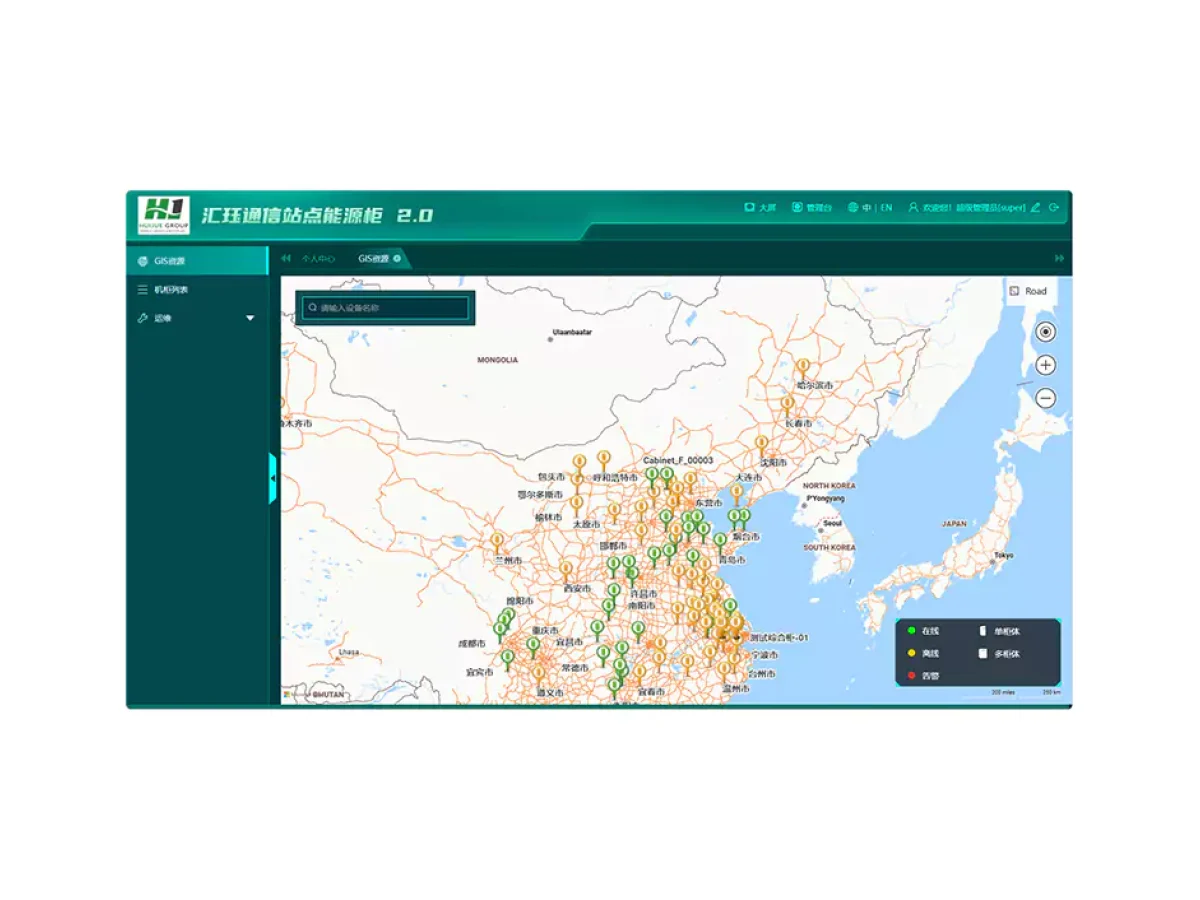This screenshot has width=1200, height=900.
Task: Expand the 运维 sidebar dropdown arrow
Action: pos(250,318)
